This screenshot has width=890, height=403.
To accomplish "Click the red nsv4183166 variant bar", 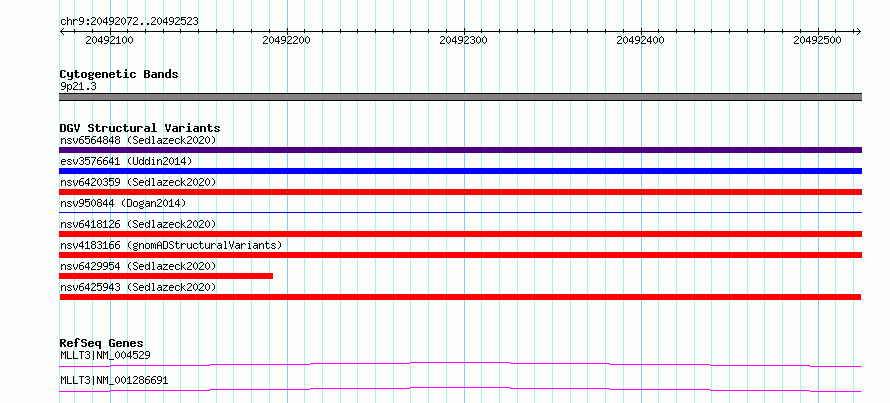I will (460, 255).
